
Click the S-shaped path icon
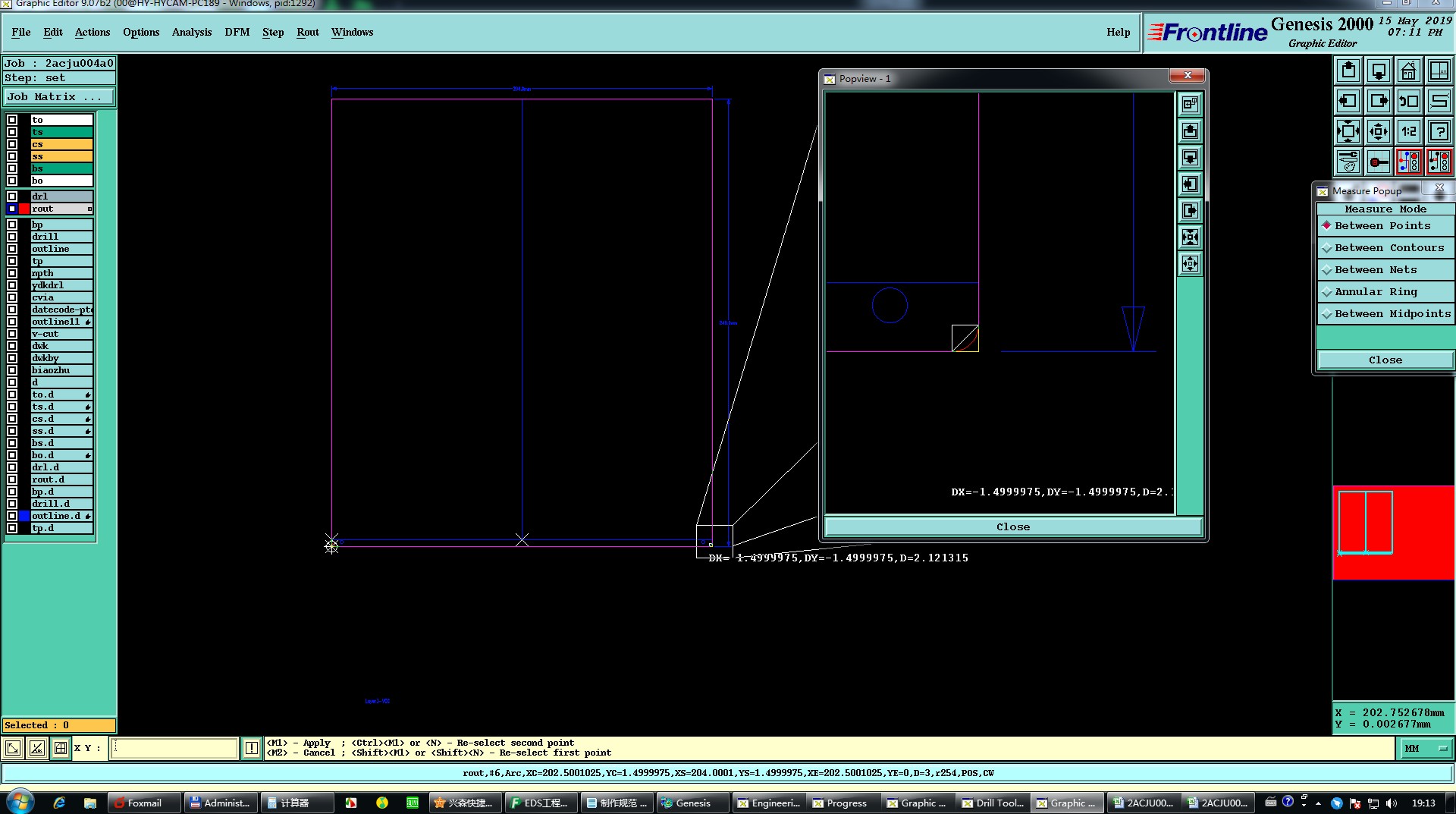[1439, 101]
